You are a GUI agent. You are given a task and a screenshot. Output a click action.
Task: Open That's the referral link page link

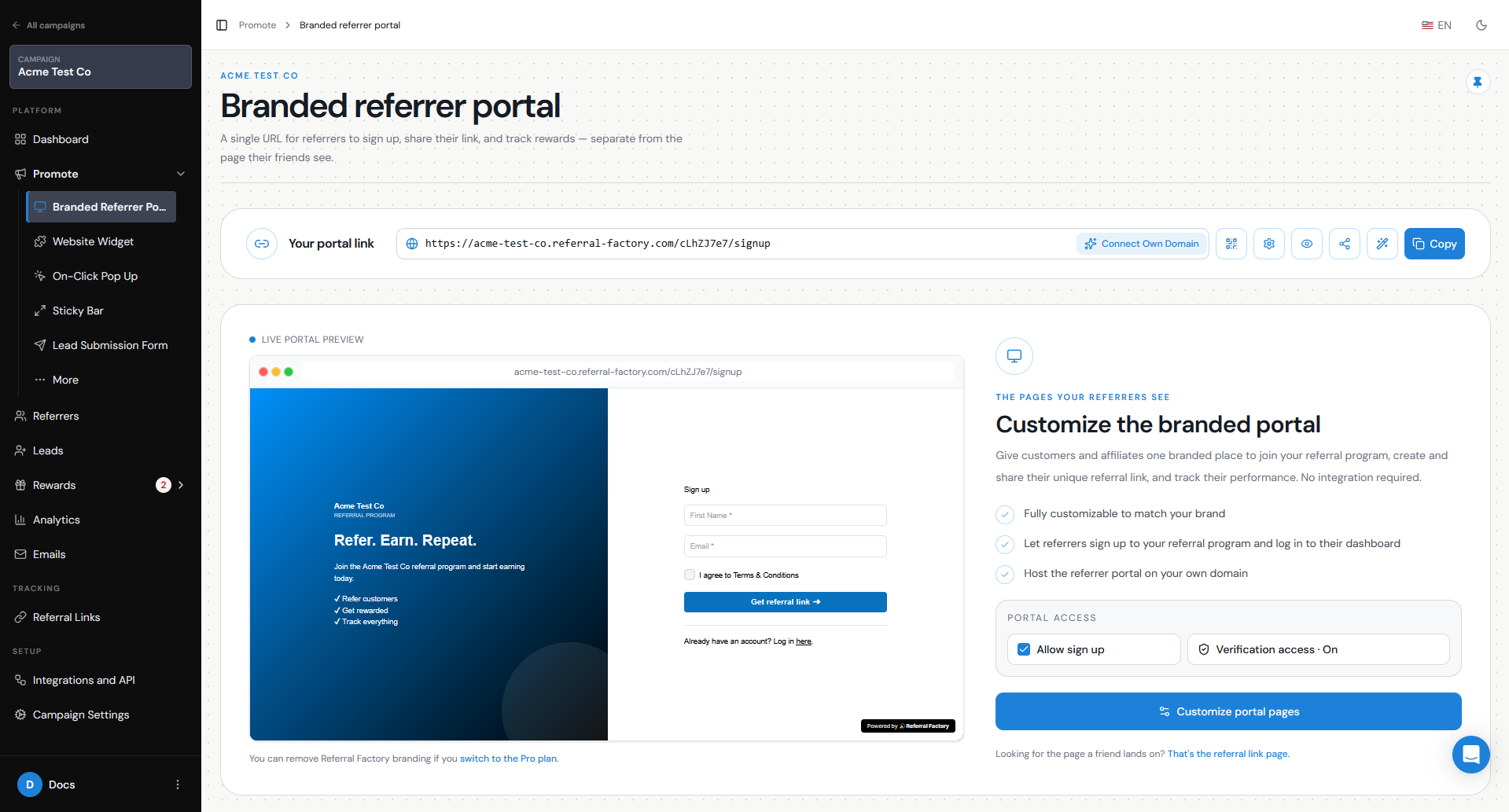[x=1228, y=754]
